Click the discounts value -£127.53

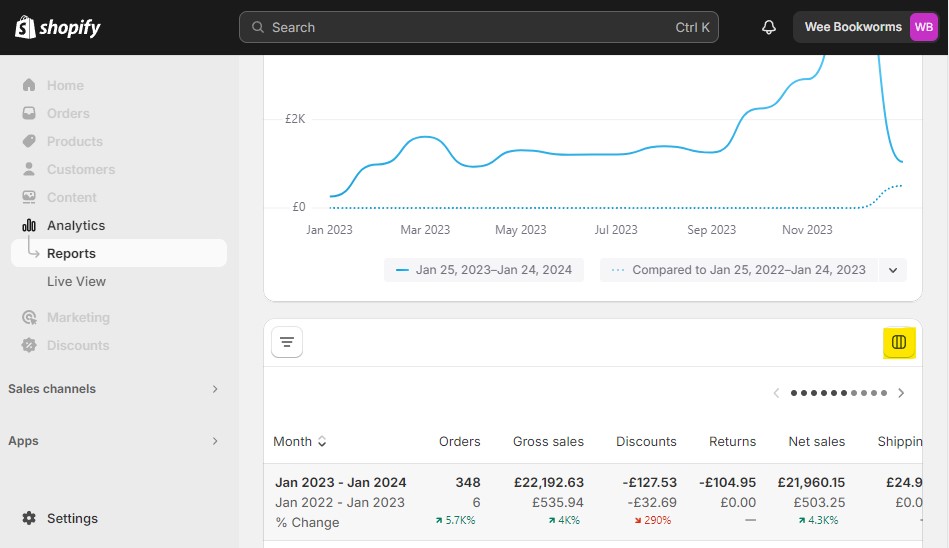coord(649,483)
